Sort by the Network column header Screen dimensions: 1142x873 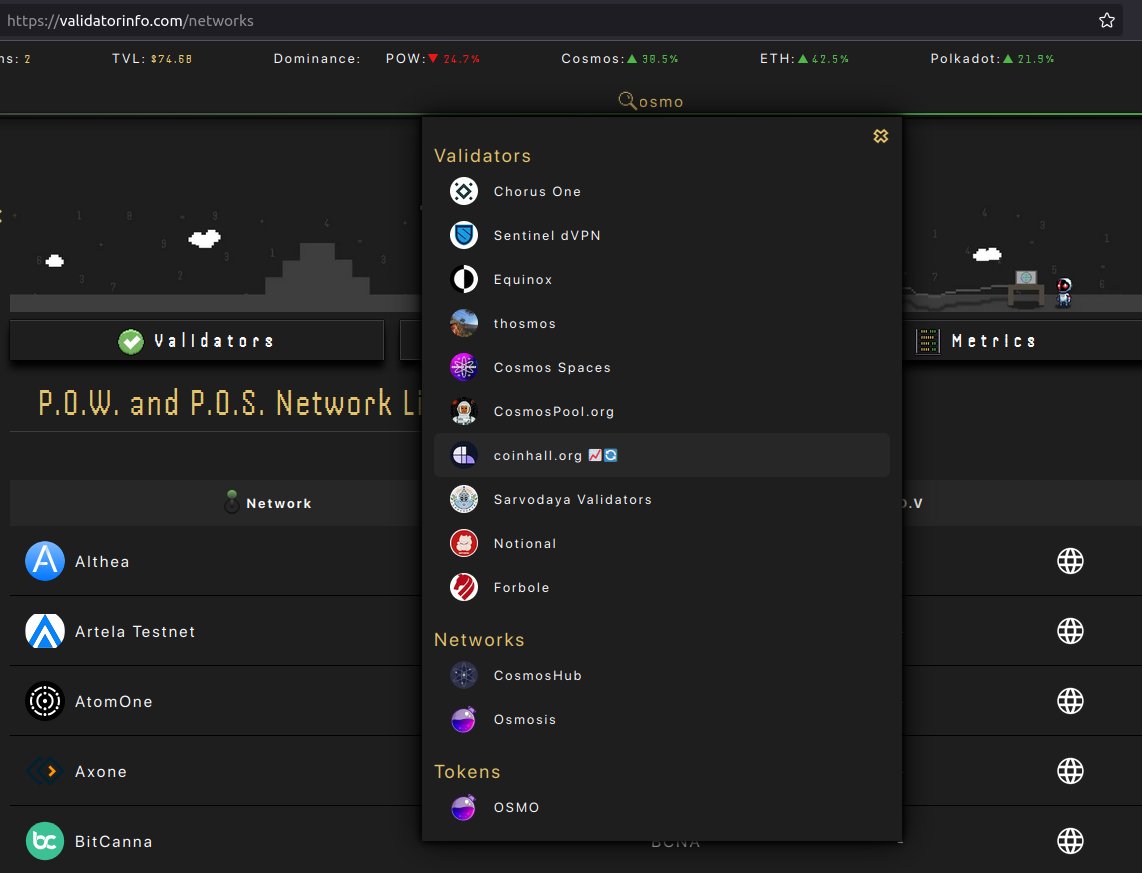click(279, 503)
